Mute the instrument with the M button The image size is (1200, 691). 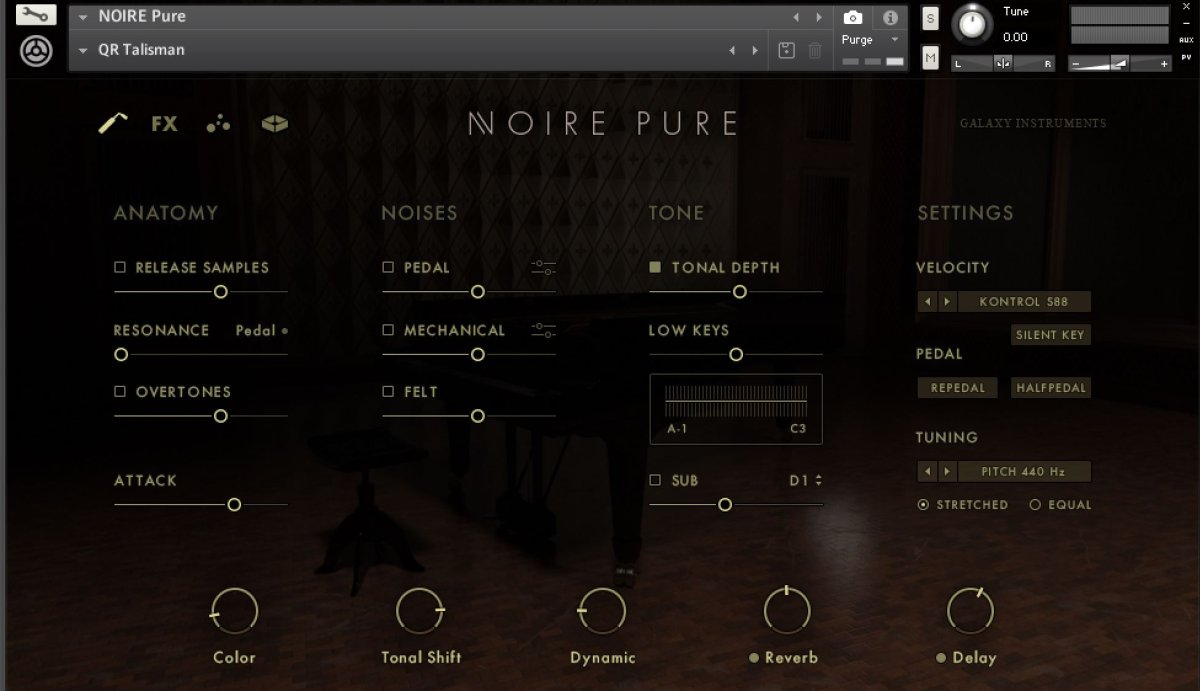pyautogui.click(x=930, y=58)
